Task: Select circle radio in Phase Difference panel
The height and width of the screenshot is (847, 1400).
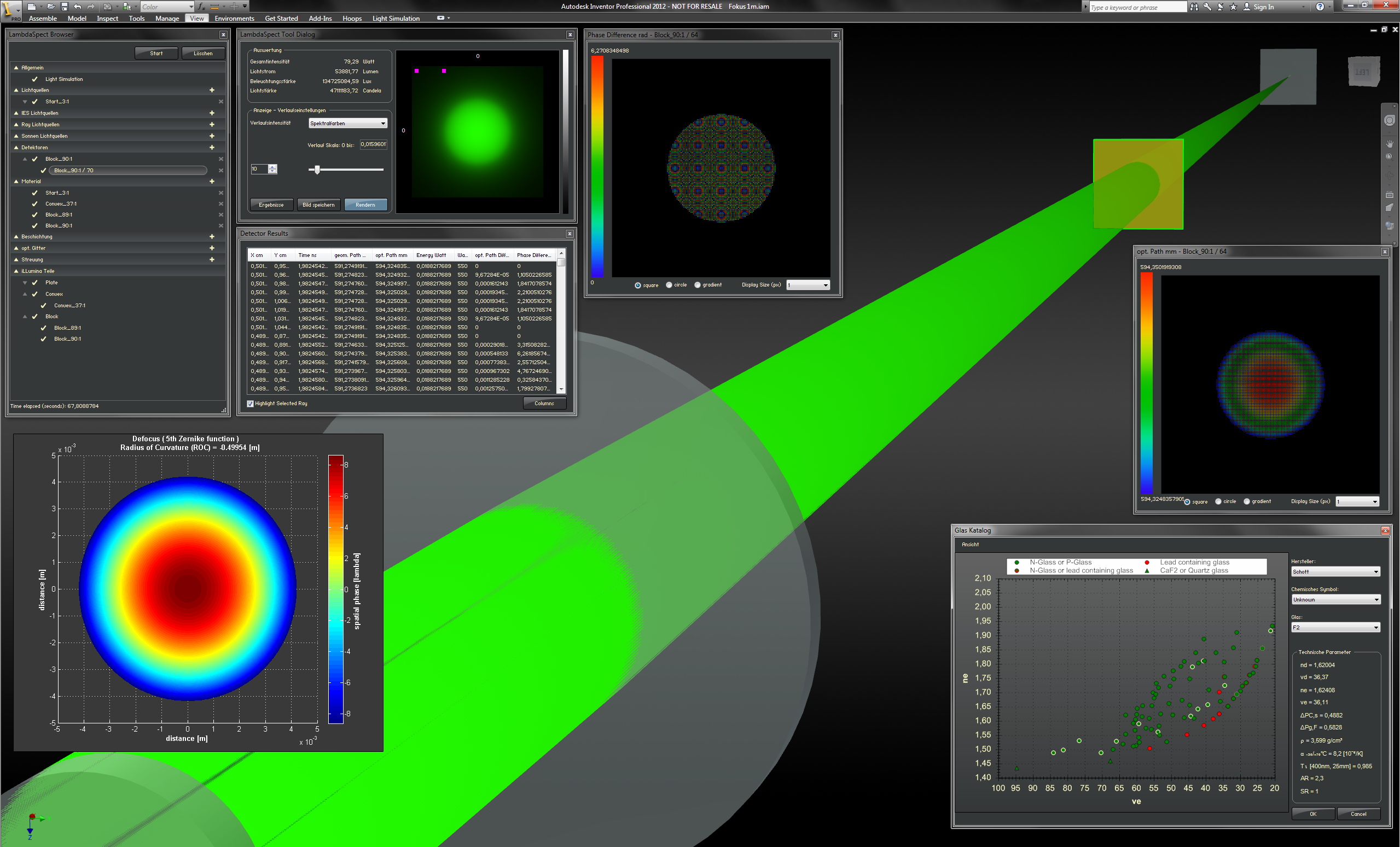Action: (x=669, y=285)
